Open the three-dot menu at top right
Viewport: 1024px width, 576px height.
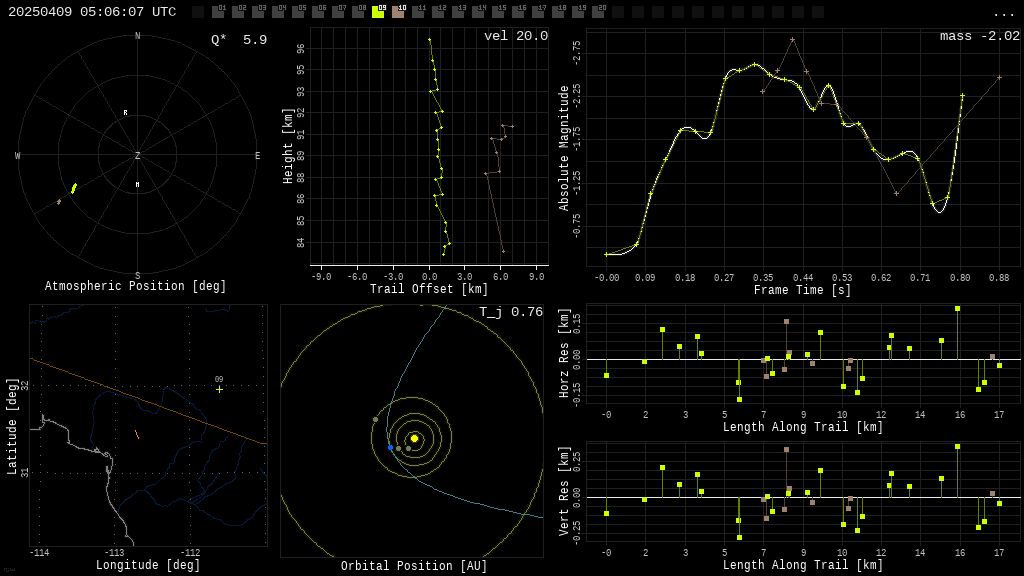tap(1003, 14)
